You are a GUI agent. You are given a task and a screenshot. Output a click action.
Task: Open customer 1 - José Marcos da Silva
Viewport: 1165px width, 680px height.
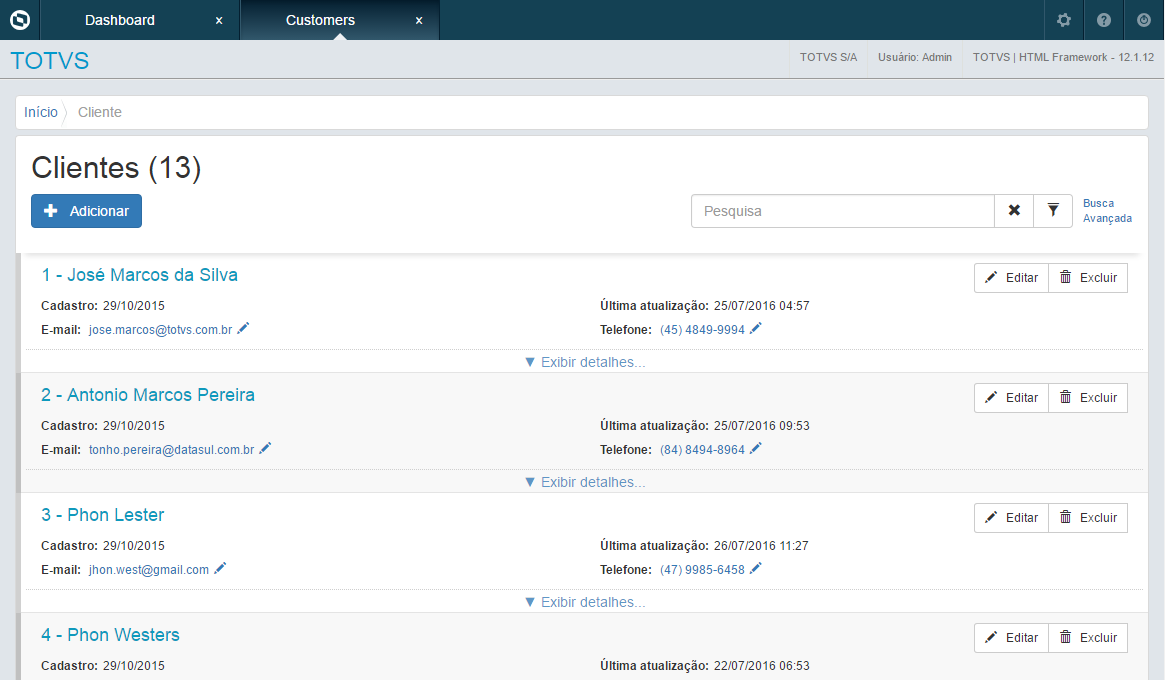coord(140,275)
